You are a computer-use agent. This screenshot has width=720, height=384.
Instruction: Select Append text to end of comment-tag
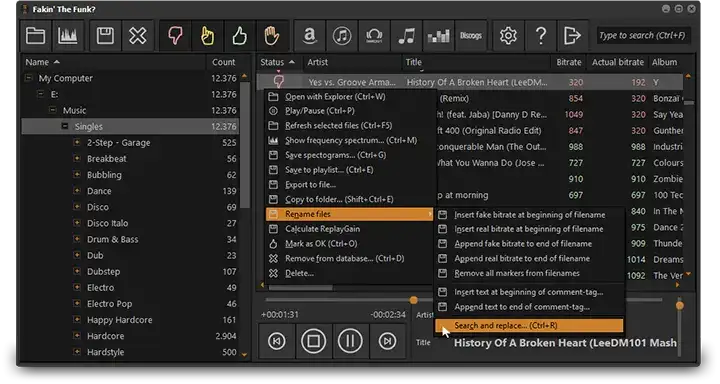pos(529,306)
